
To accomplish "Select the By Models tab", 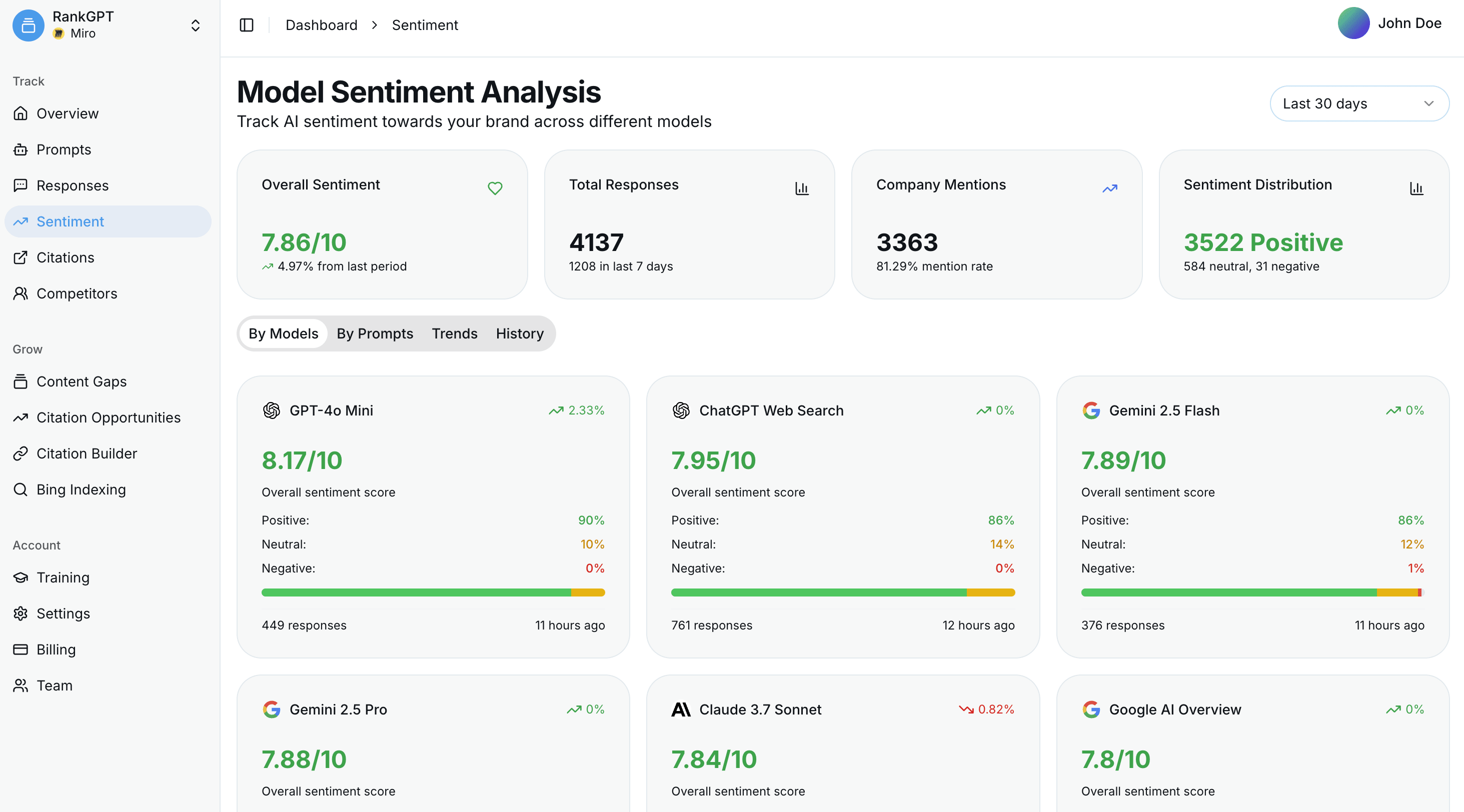I will coord(283,333).
